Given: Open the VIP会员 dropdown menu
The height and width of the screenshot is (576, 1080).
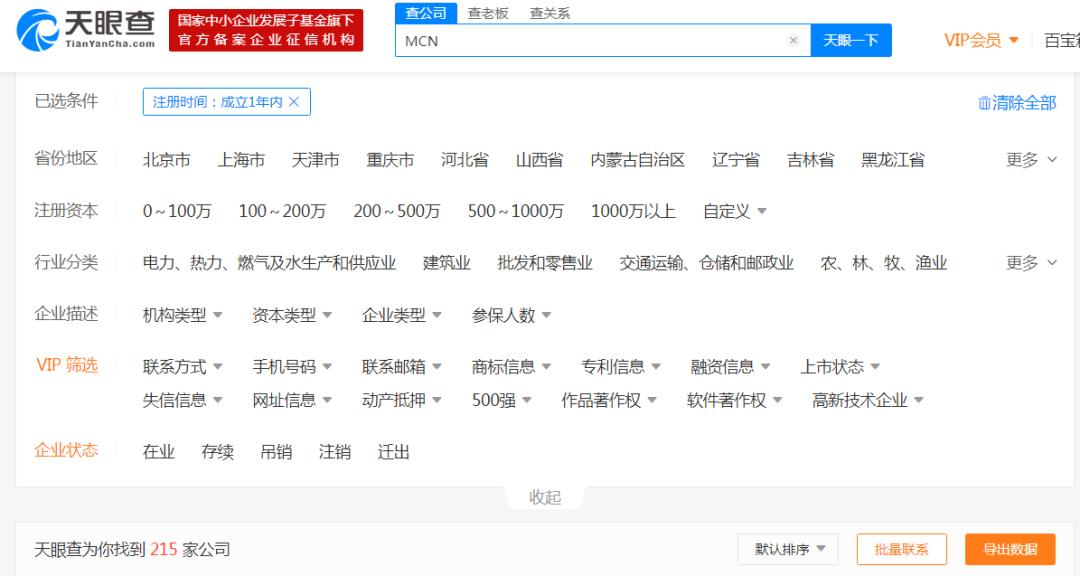Looking at the screenshot, I should click(981, 41).
